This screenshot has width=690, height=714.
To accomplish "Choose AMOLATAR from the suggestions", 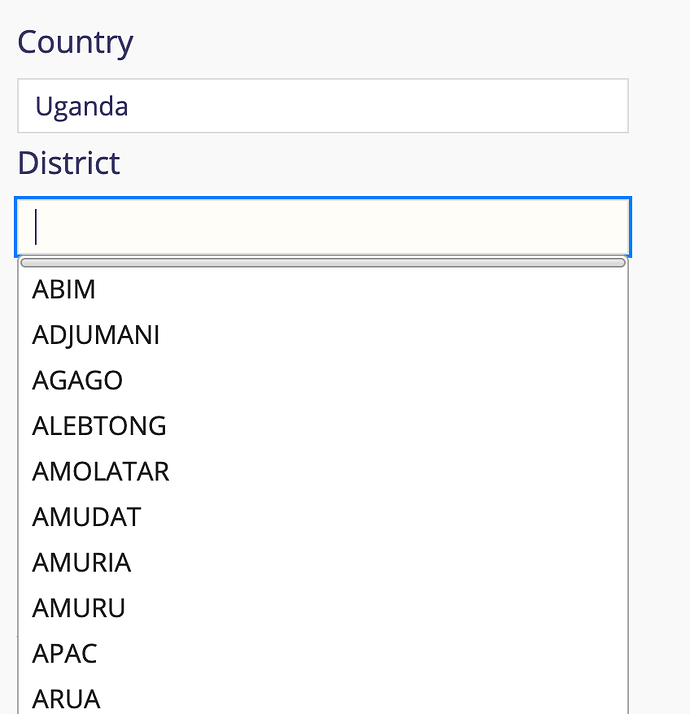I will pos(323,471).
